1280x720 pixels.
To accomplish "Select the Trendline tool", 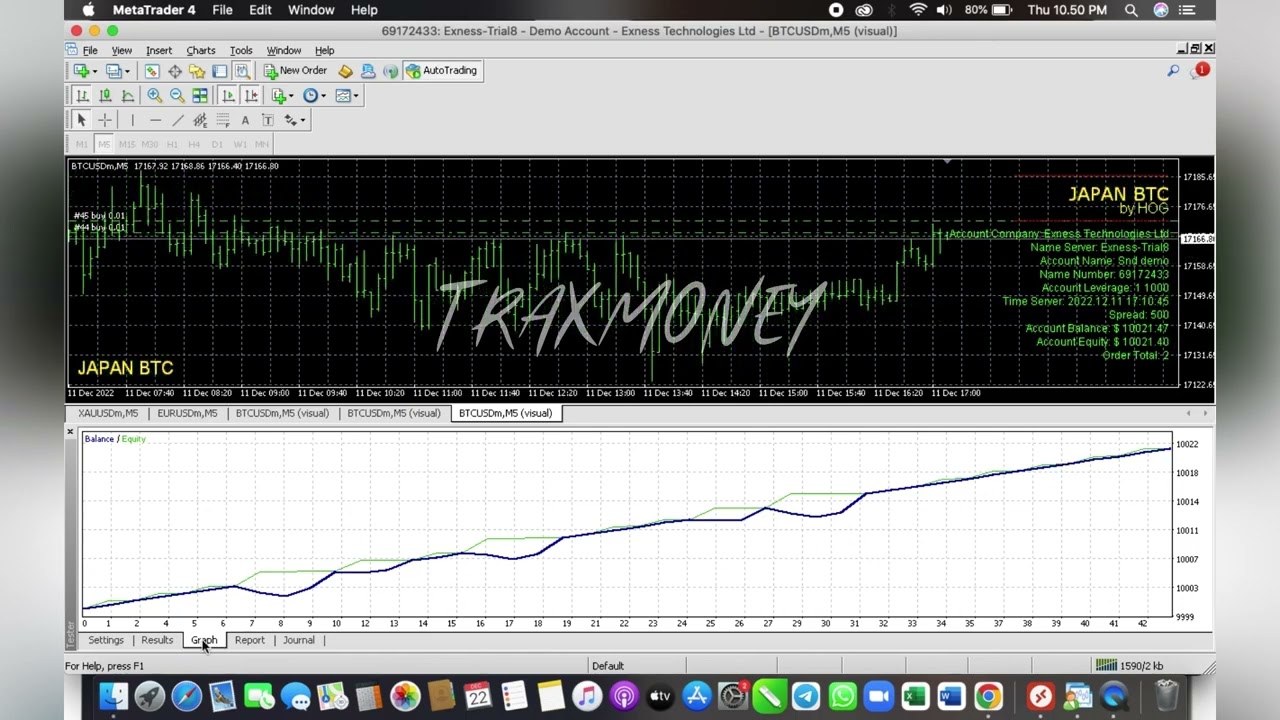I will click(x=178, y=120).
